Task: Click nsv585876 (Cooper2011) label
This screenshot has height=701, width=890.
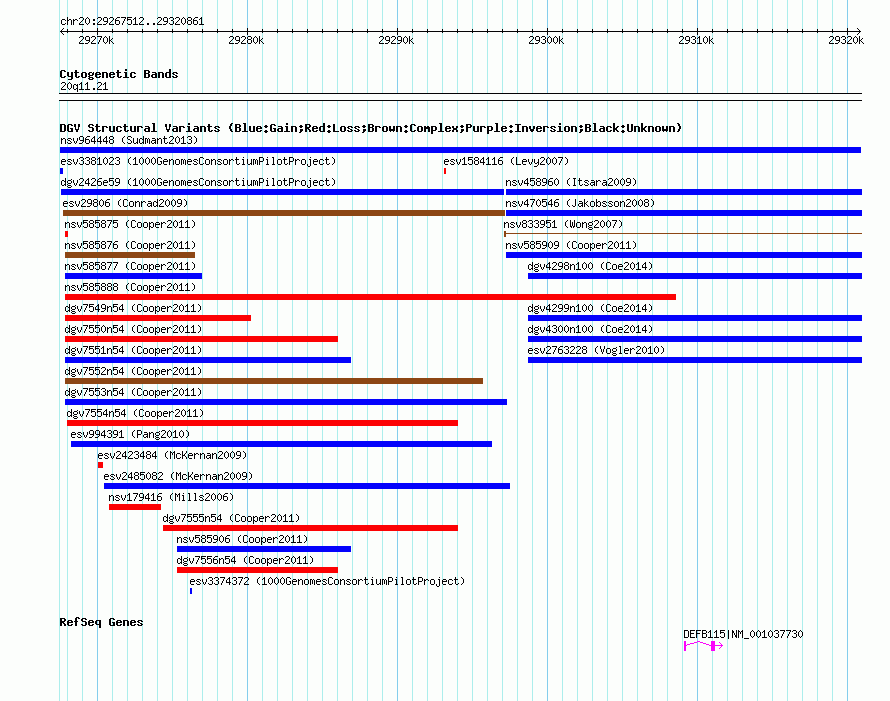Action: click(130, 245)
